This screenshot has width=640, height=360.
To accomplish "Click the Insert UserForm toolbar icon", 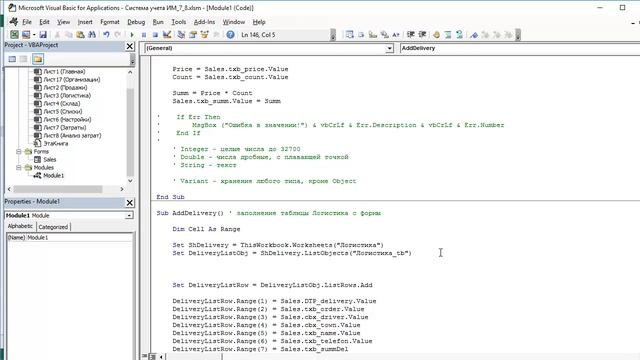I will 26,35.
